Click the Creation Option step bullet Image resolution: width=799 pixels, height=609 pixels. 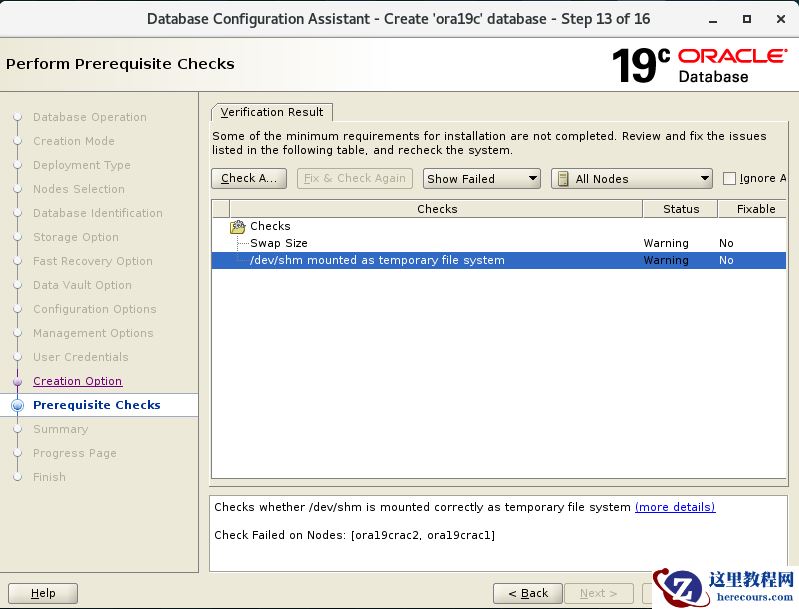(18, 381)
